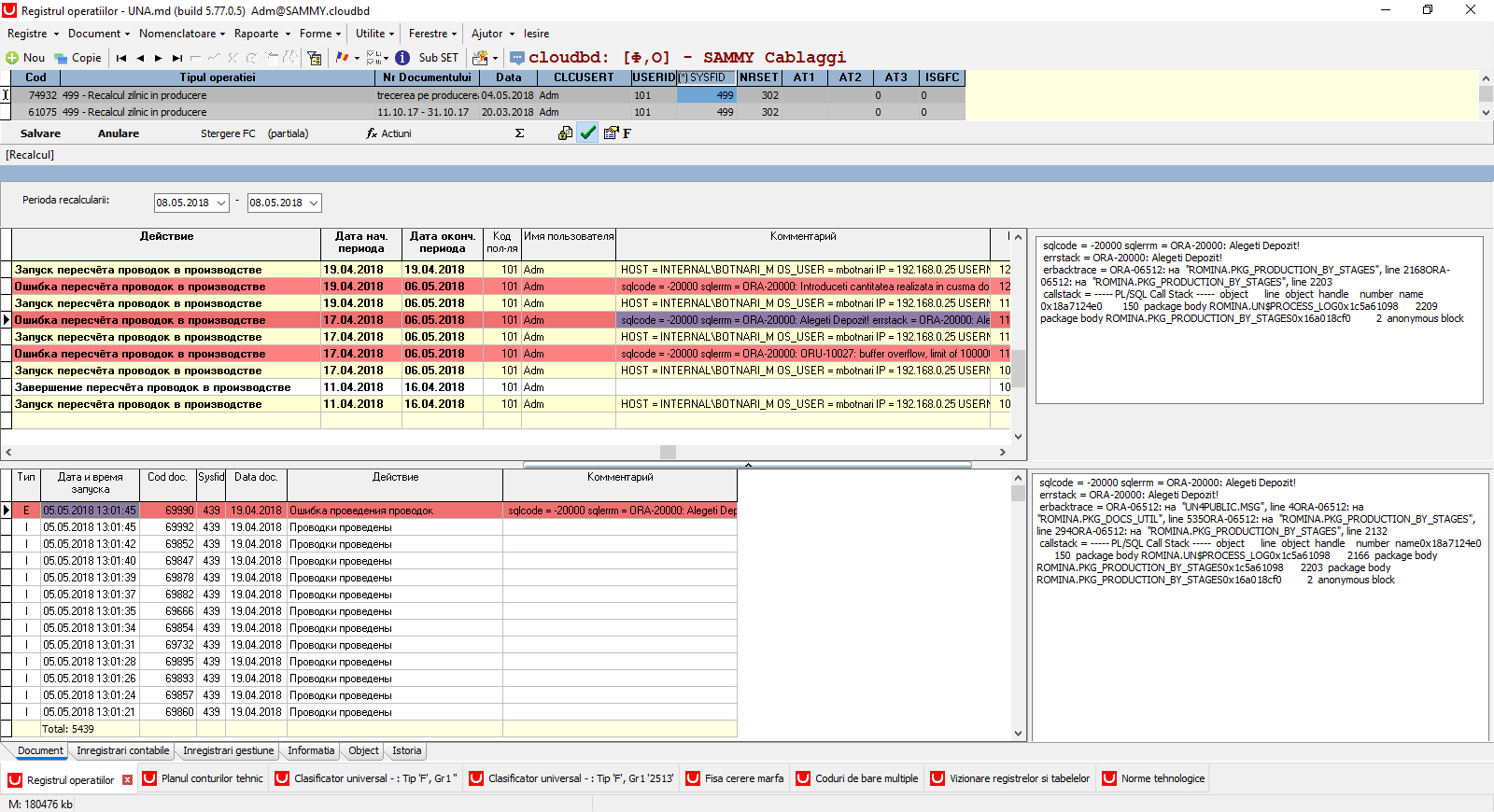Switch to the Istoria tab

[406, 750]
